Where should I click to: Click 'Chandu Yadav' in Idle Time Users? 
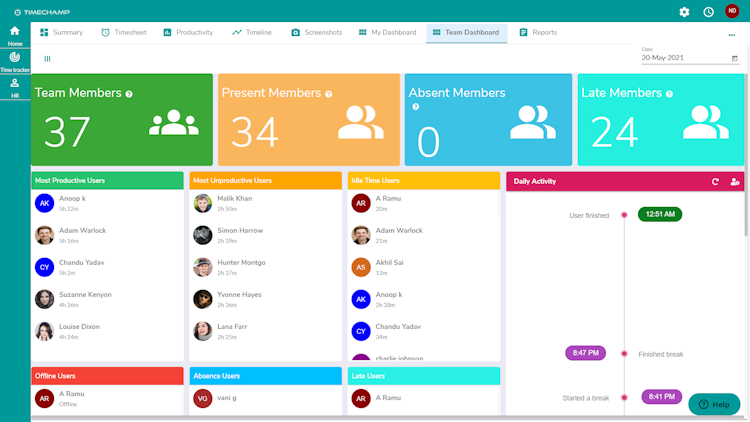pyautogui.click(x=398, y=327)
